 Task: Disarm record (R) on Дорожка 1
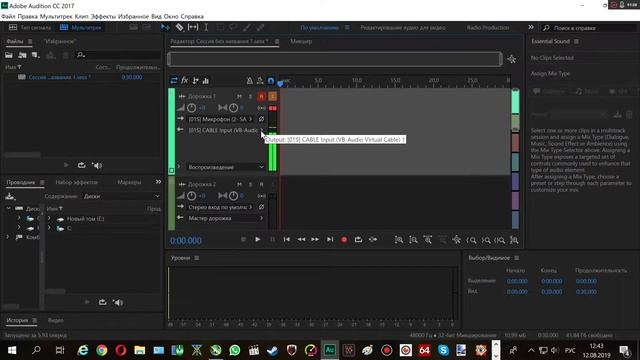click(261, 96)
